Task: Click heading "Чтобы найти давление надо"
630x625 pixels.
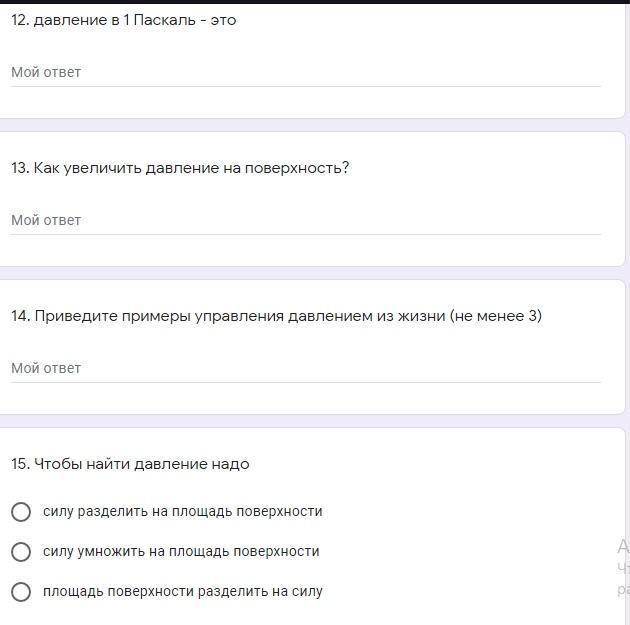Action: click(x=130, y=464)
